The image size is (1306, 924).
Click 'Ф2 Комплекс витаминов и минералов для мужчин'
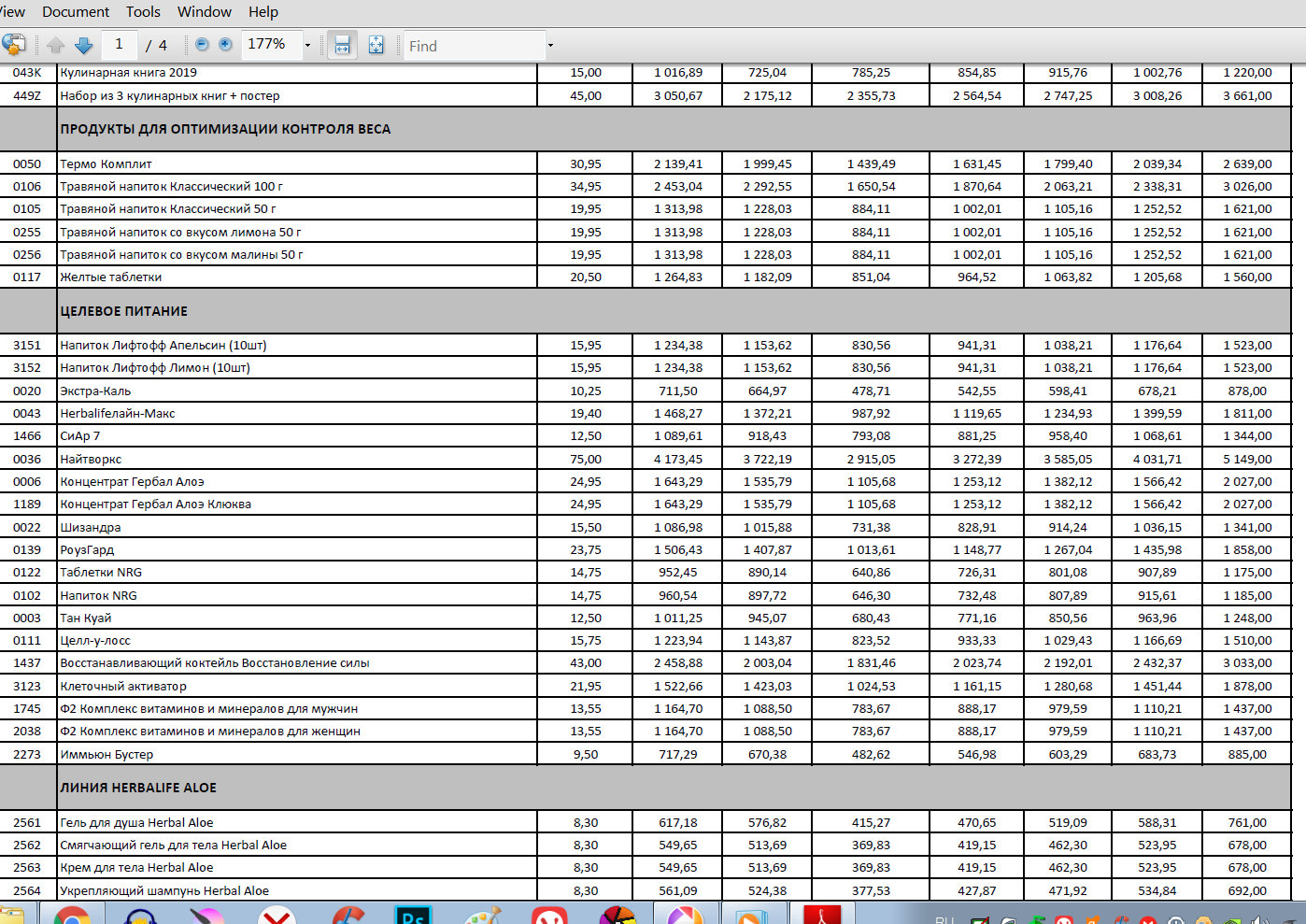(208, 708)
